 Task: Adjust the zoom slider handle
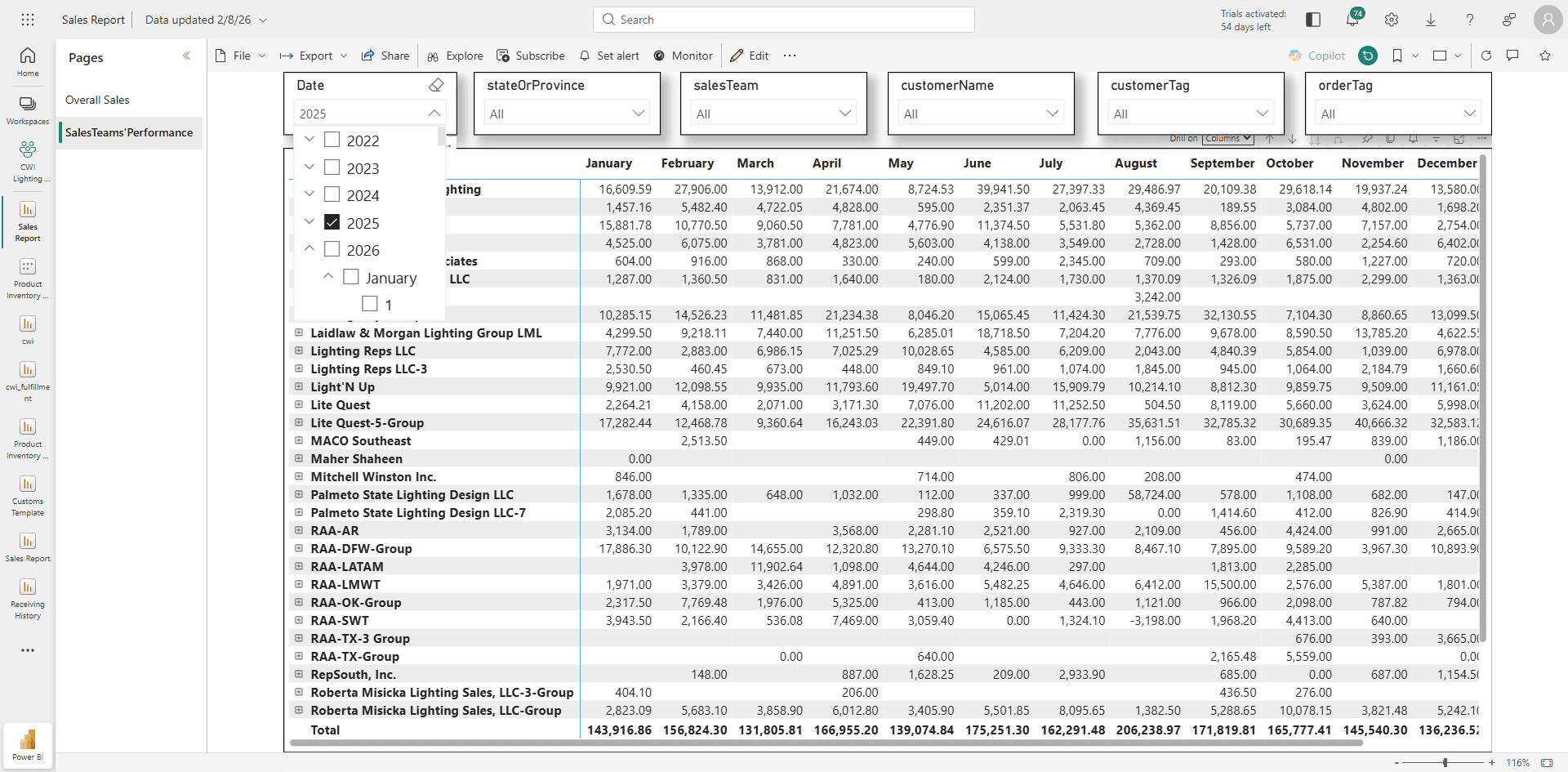[x=1445, y=762]
